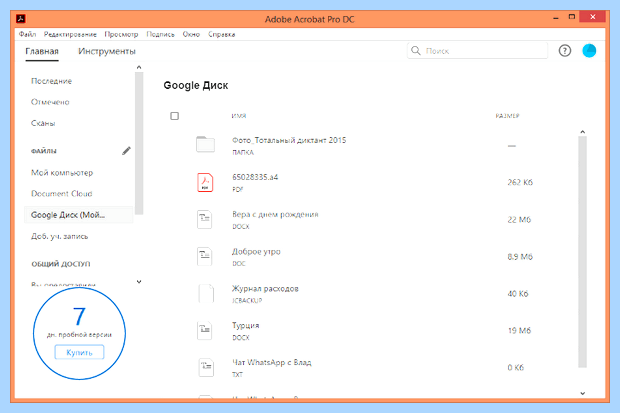Click the file list vertical scrollbar thumb

(x=582, y=252)
